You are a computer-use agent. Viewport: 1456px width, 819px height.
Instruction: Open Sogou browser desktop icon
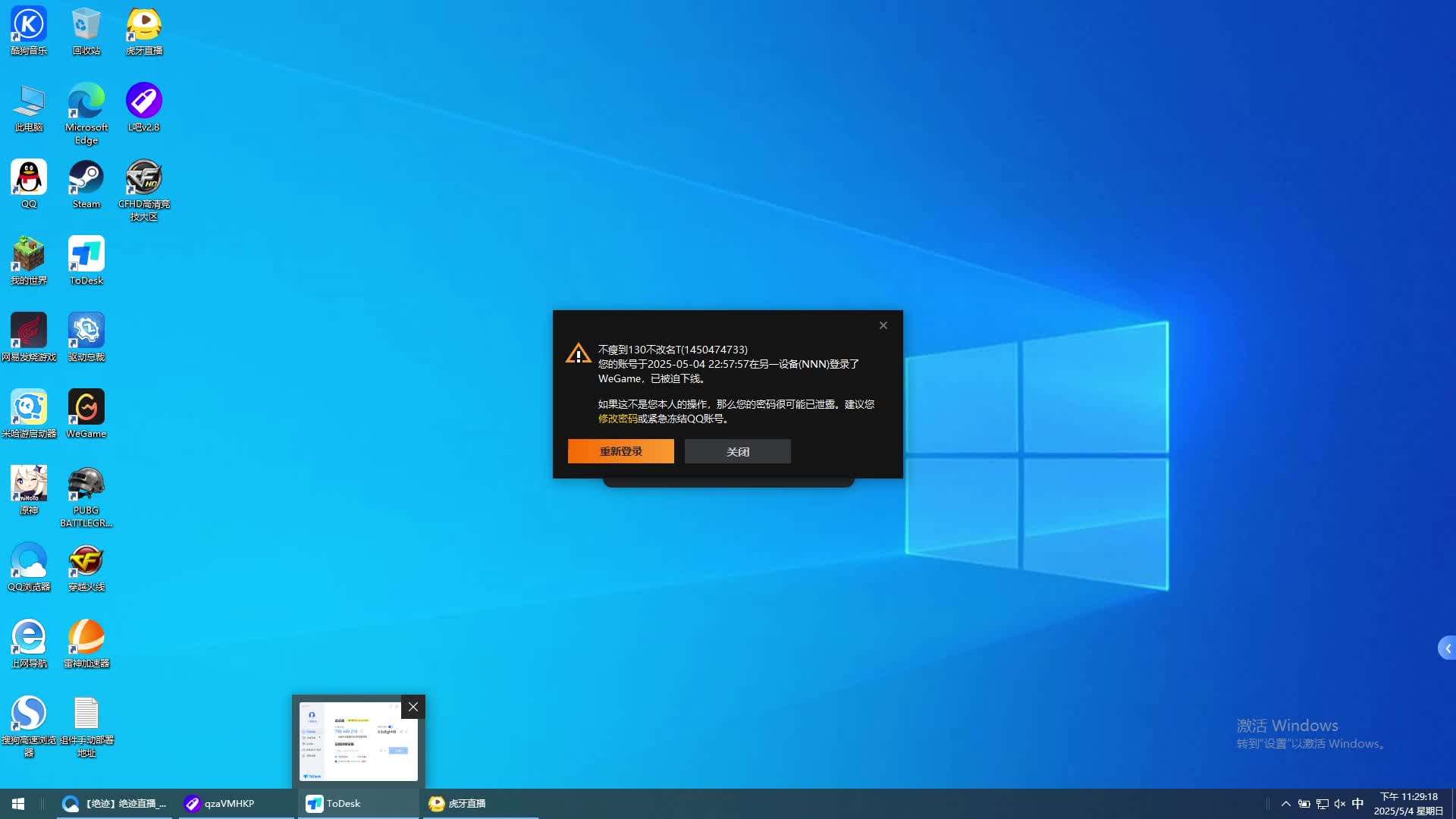click(x=29, y=726)
